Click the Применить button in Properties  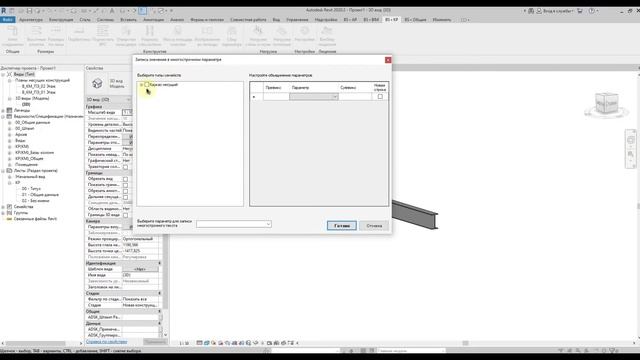click(155, 342)
